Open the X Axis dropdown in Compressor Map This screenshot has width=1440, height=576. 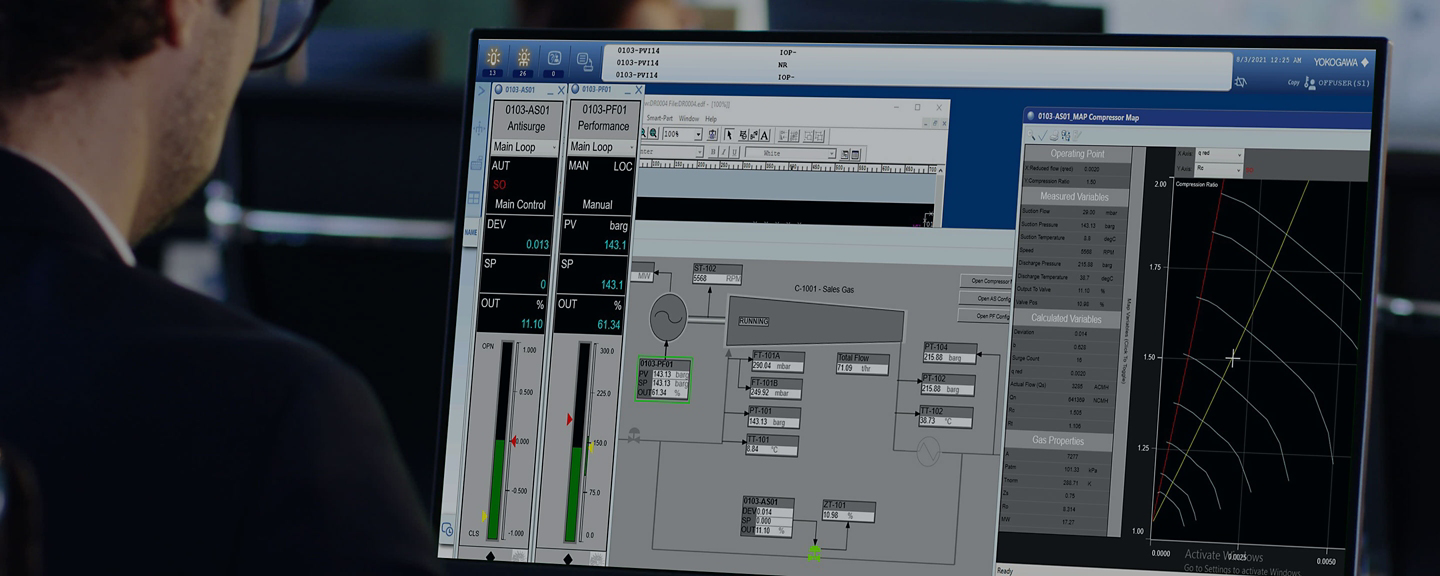(x=1219, y=154)
